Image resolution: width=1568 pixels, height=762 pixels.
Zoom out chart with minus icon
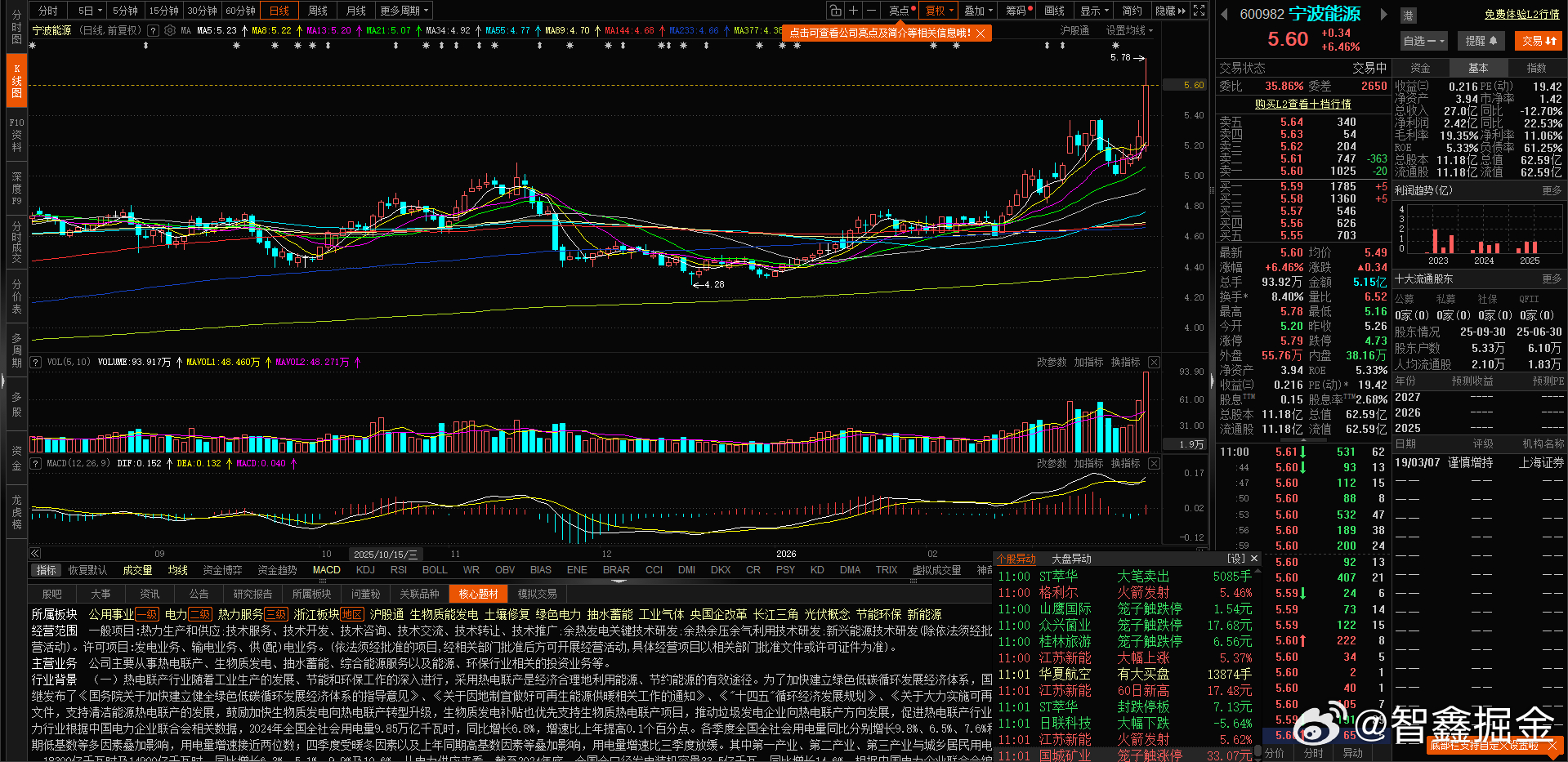point(871,11)
